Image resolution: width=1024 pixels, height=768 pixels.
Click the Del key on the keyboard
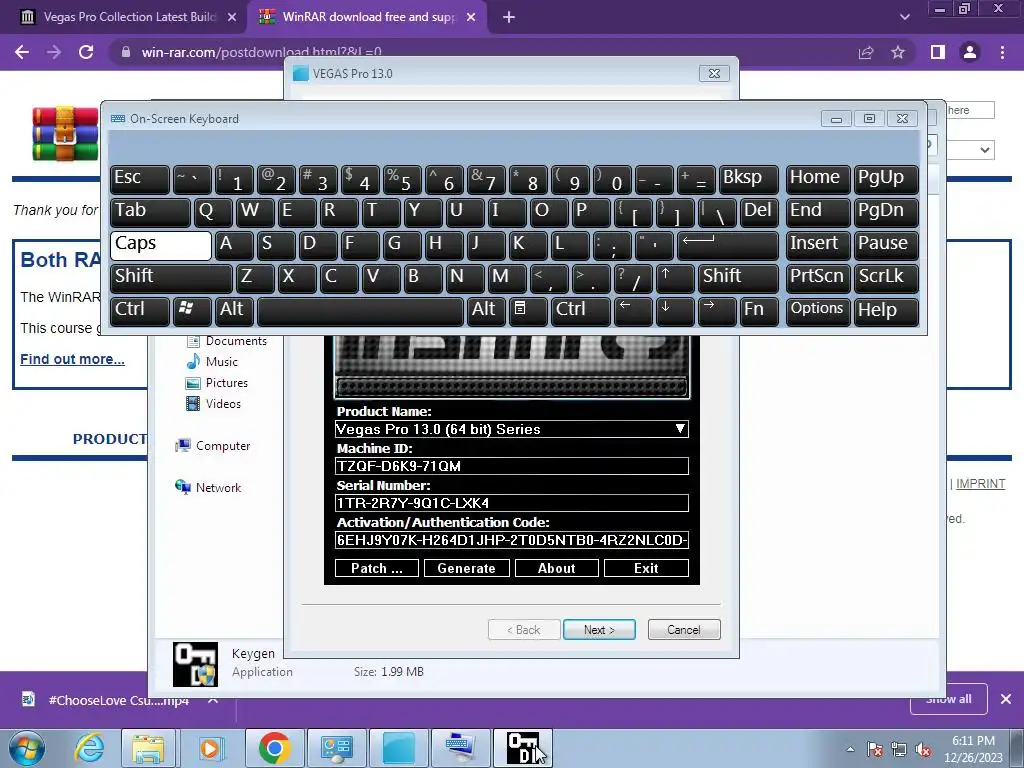pos(759,213)
